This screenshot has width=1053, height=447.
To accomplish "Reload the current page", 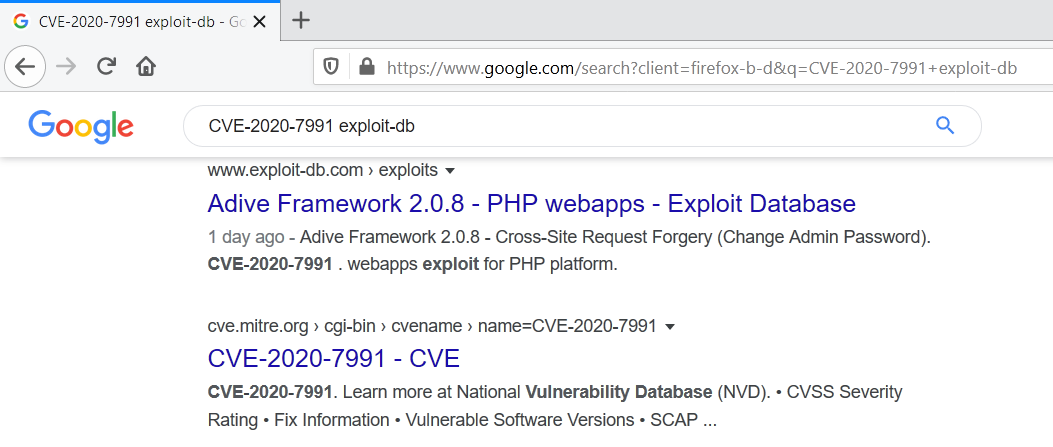I will [x=106, y=66].
